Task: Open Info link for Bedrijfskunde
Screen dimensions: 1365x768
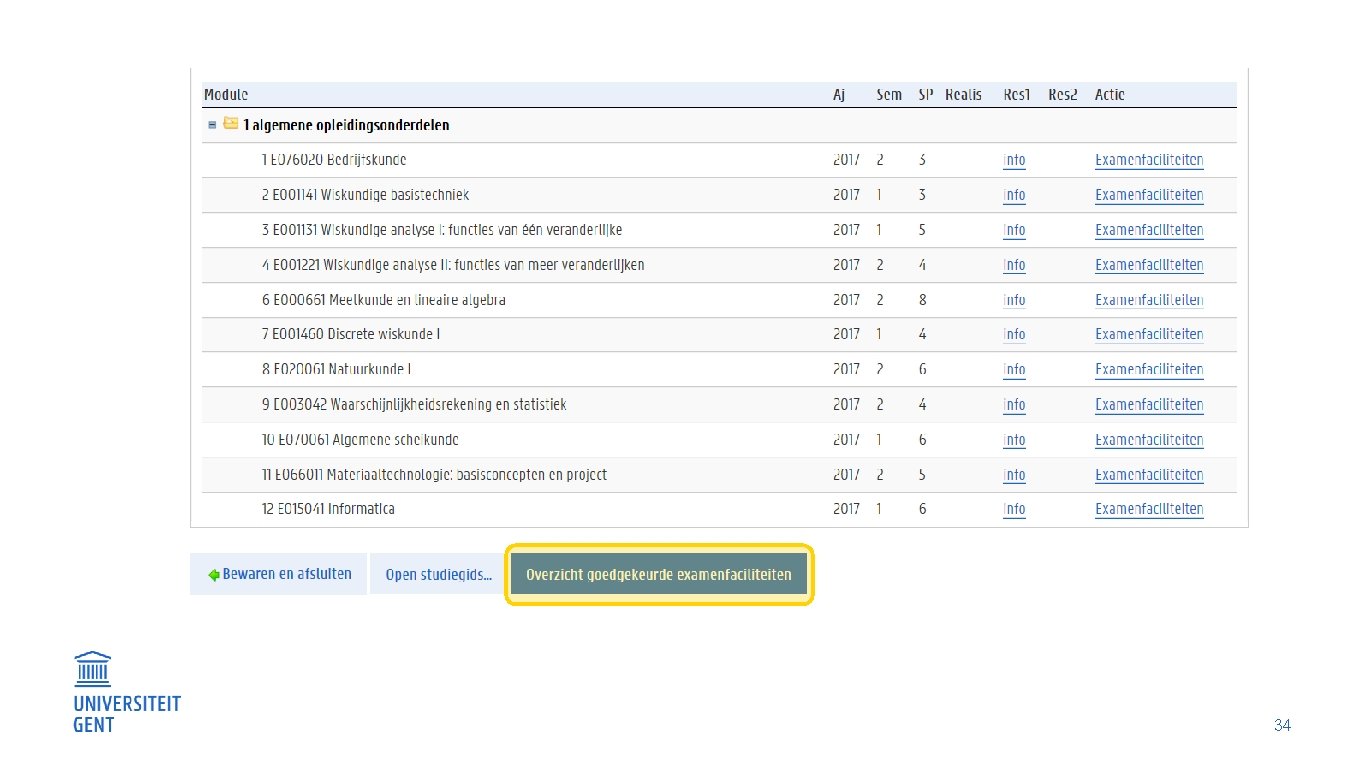Action: point(1014,160)
